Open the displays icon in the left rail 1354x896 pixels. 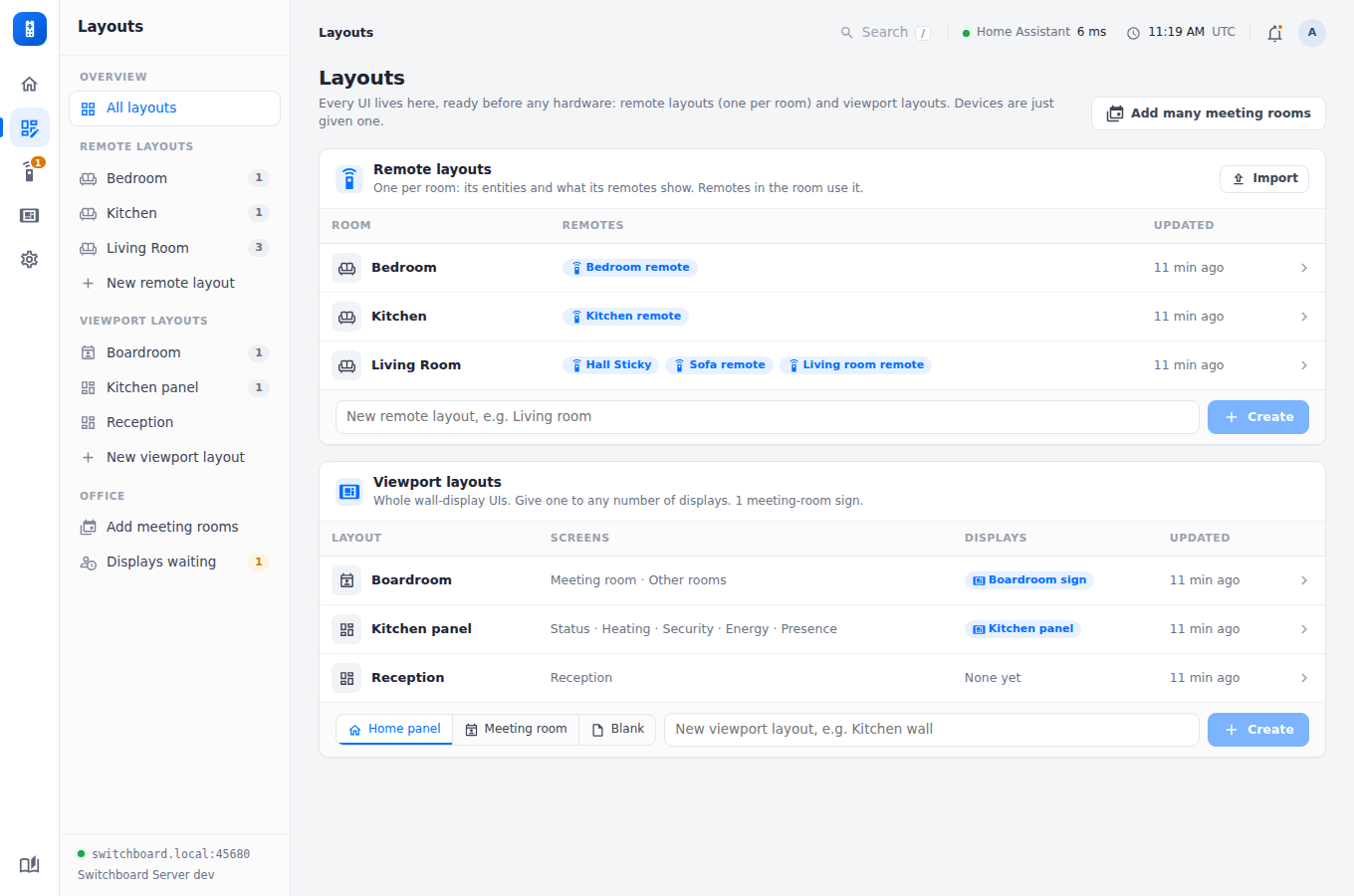pos(30,216)
